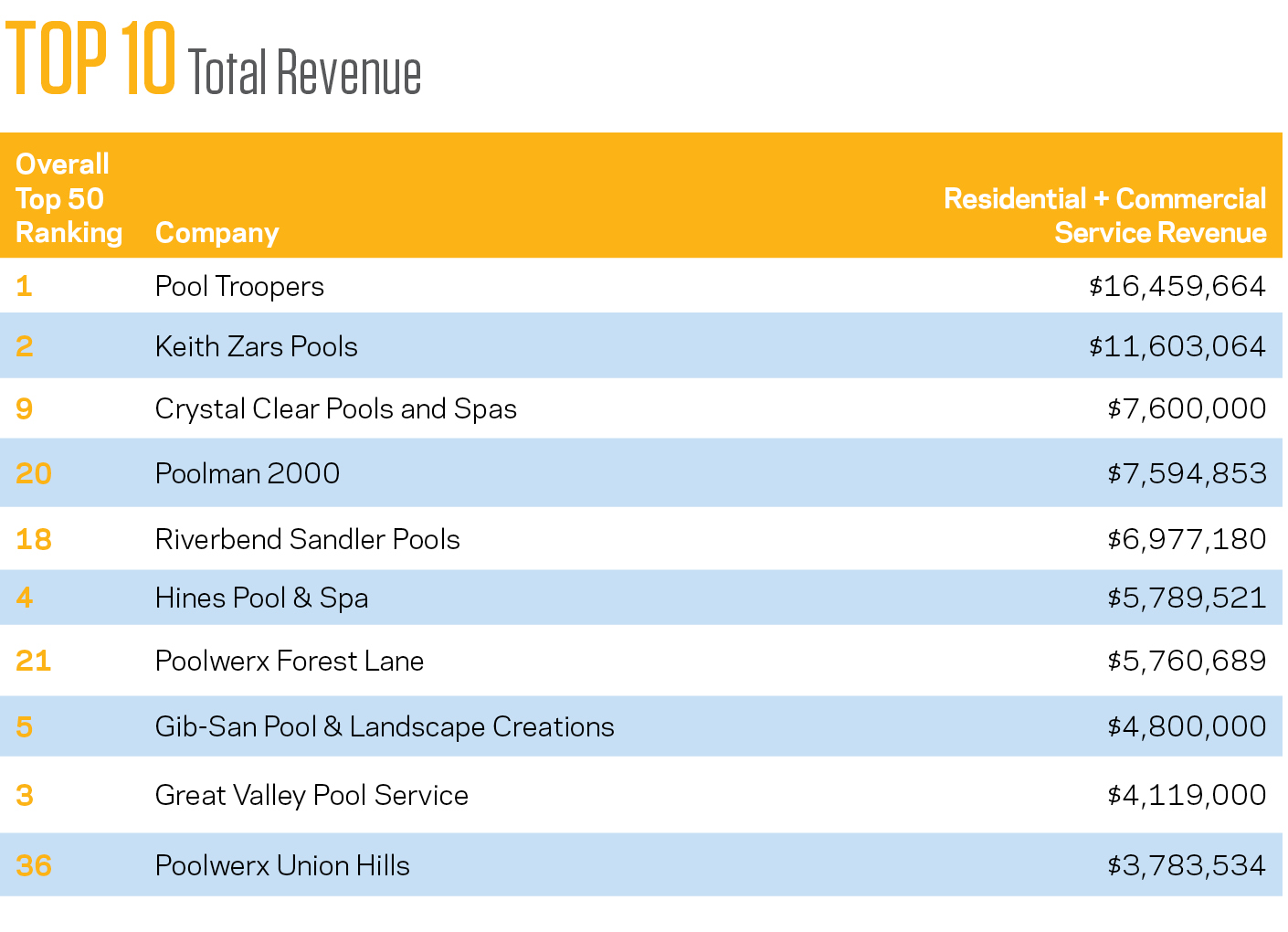Image resolution: width=1288 pixels, height=932 pixels.
Task: Click the Pool Troopers company name
Action: pyautogui.click(x=239, y=287)
